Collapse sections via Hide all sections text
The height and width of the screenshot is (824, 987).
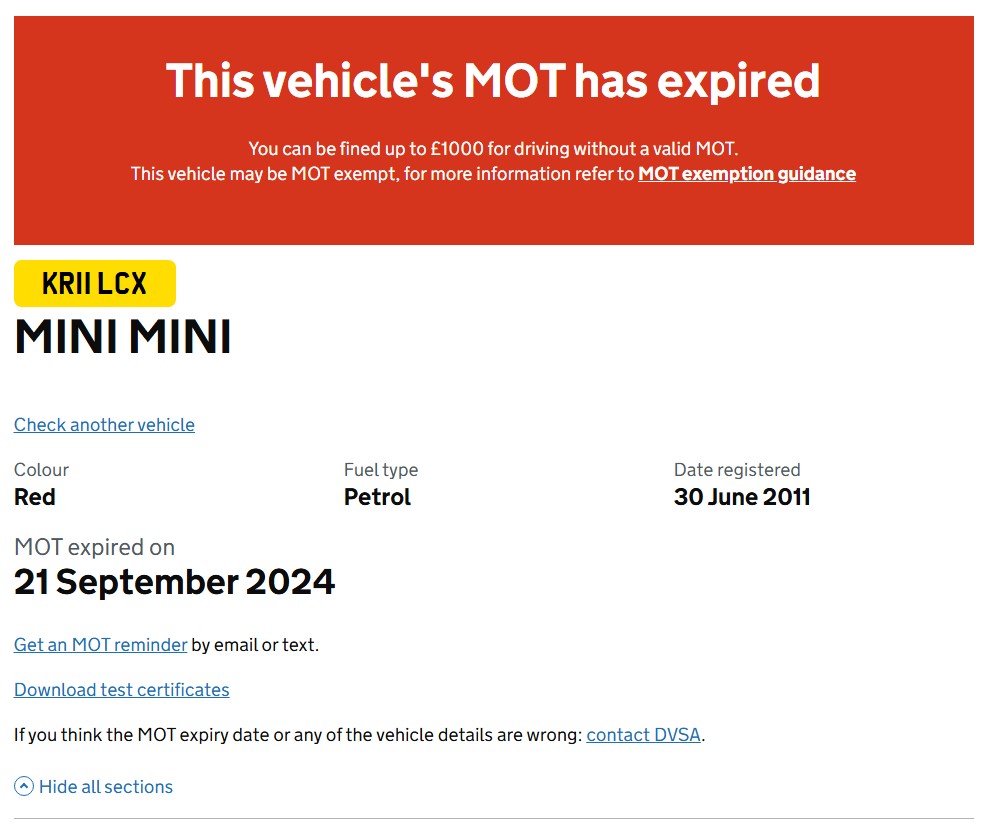(x=106, y=787)
